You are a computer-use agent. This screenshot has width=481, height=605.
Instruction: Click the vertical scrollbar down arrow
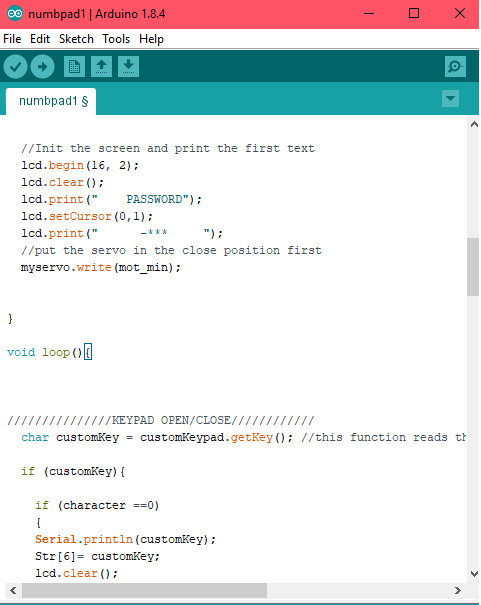474,574
